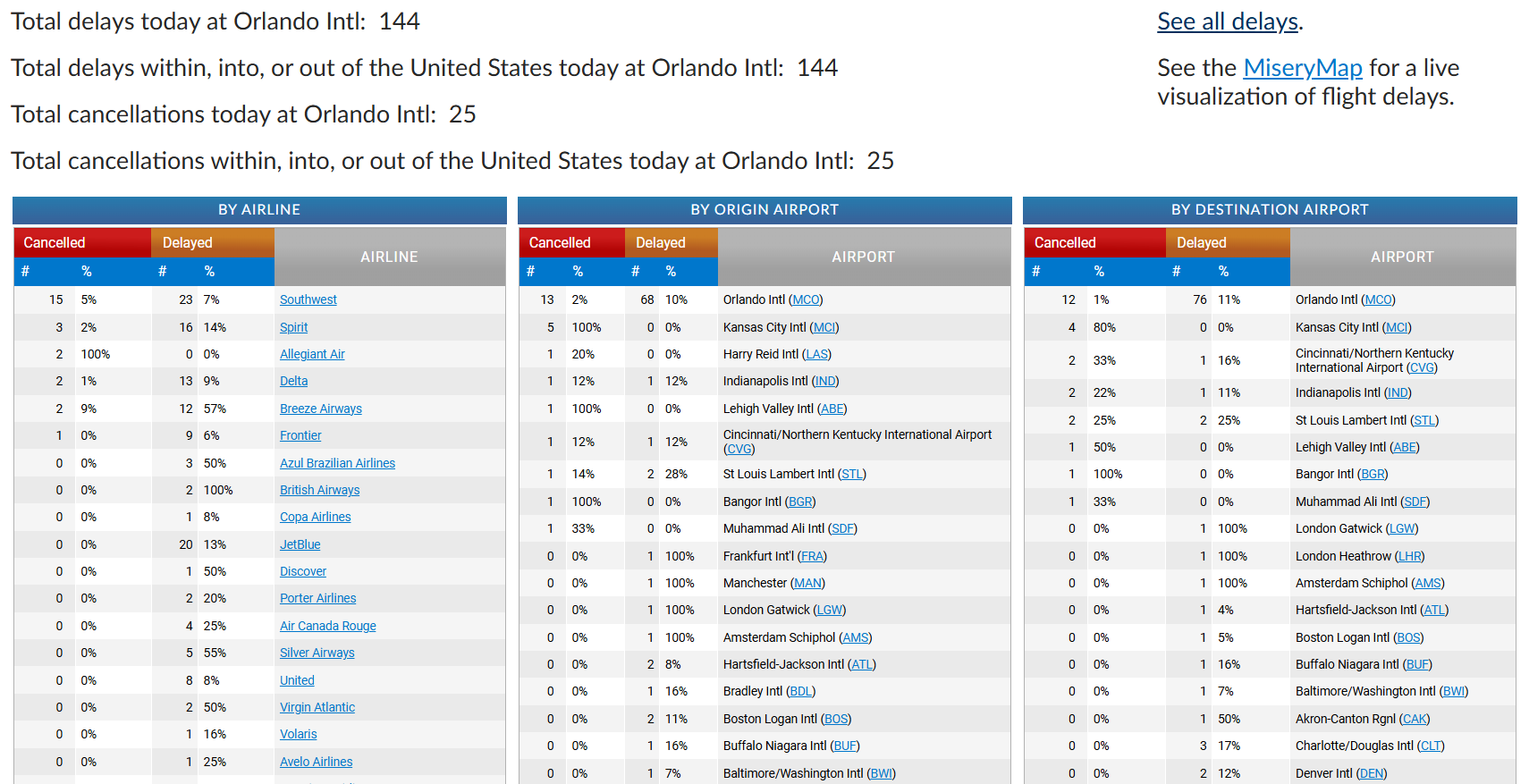The width and height of the screenshot is (1529, 784).
Task: Open the Avelo Airlines link
Action: [x=316, y=762]
